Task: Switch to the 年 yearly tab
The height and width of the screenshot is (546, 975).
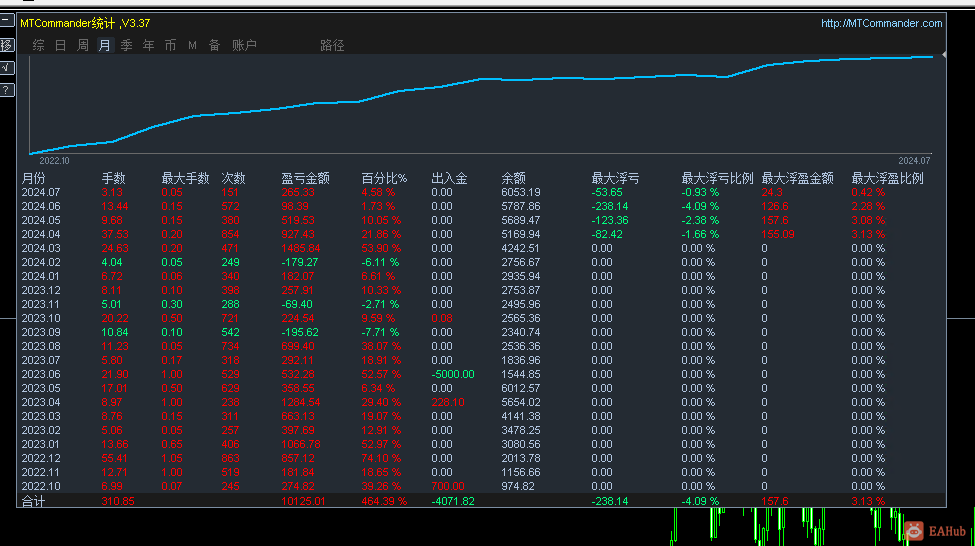Action: [x=149, y=45]
